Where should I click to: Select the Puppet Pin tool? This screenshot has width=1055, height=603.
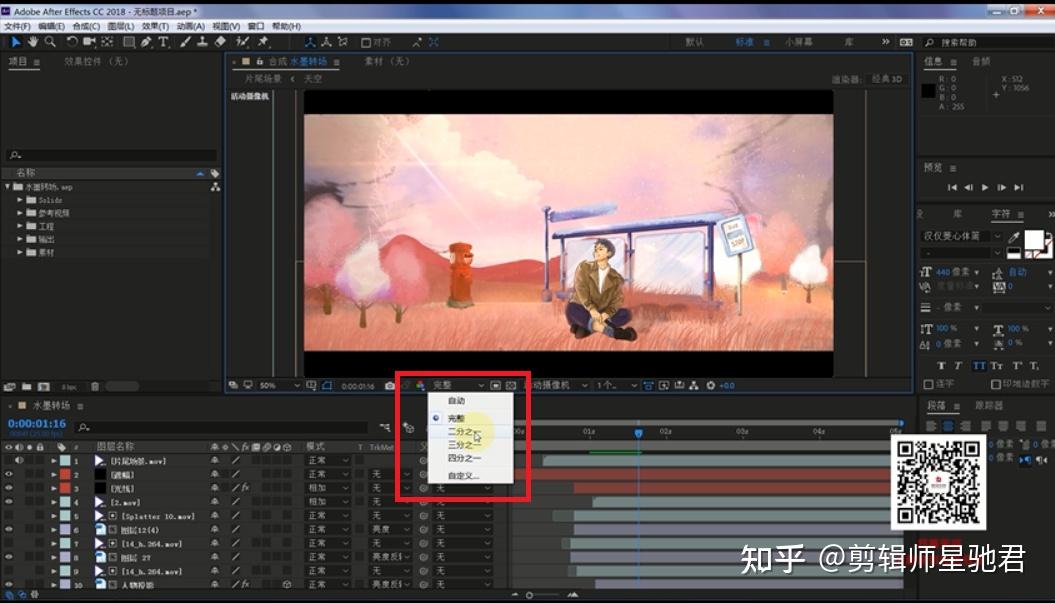[x=263, y=42]
